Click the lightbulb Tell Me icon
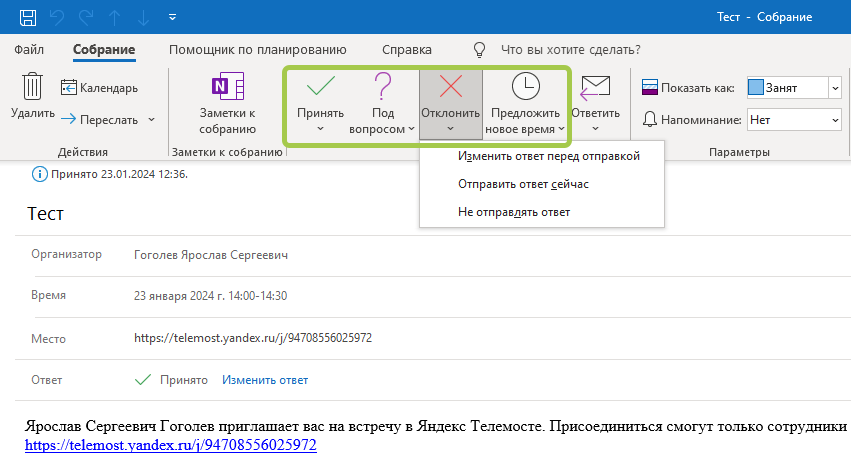 tap(479, 50)
